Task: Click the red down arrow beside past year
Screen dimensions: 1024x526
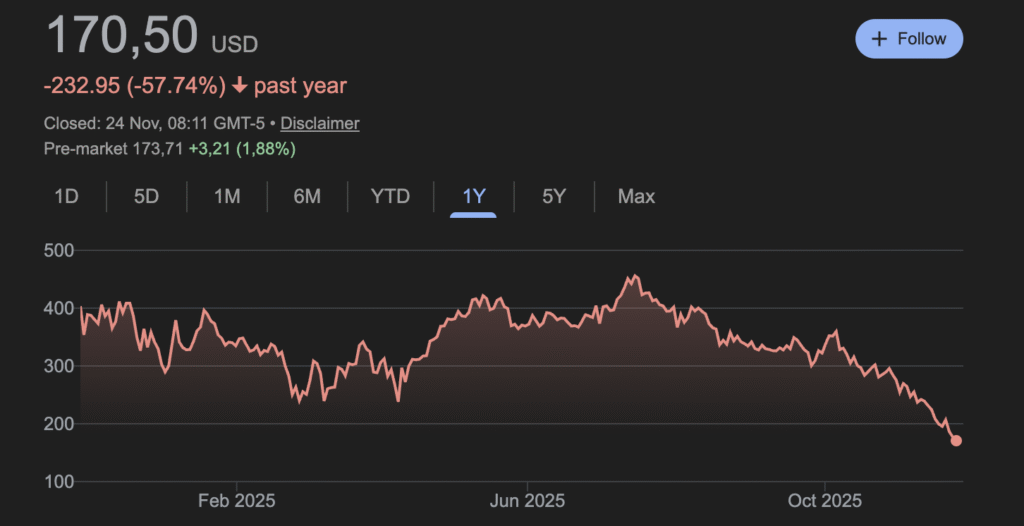Action: pyautogui.click(x=239, y=86)
